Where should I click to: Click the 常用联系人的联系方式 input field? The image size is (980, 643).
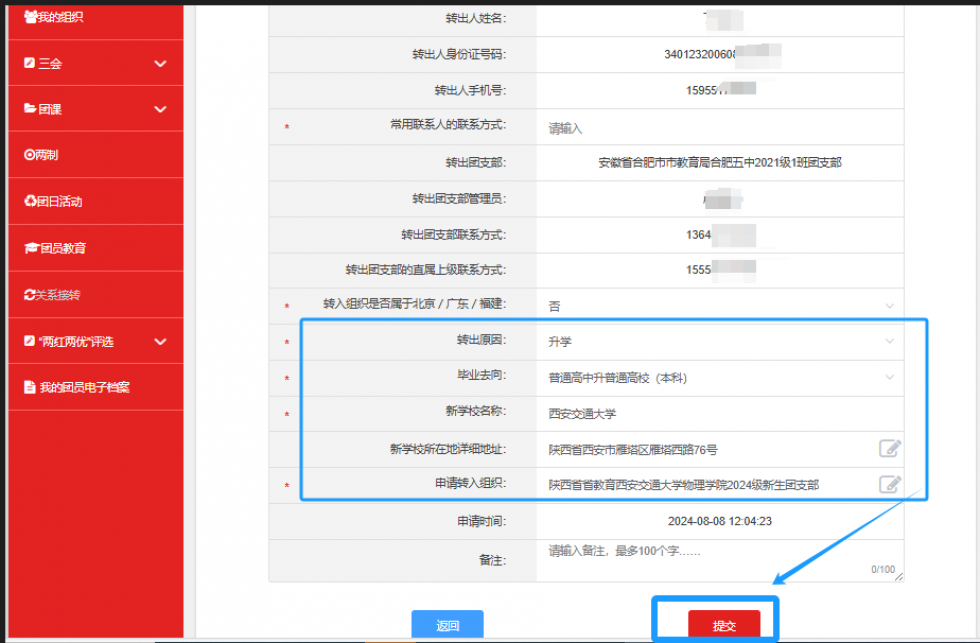pos(718,128)
